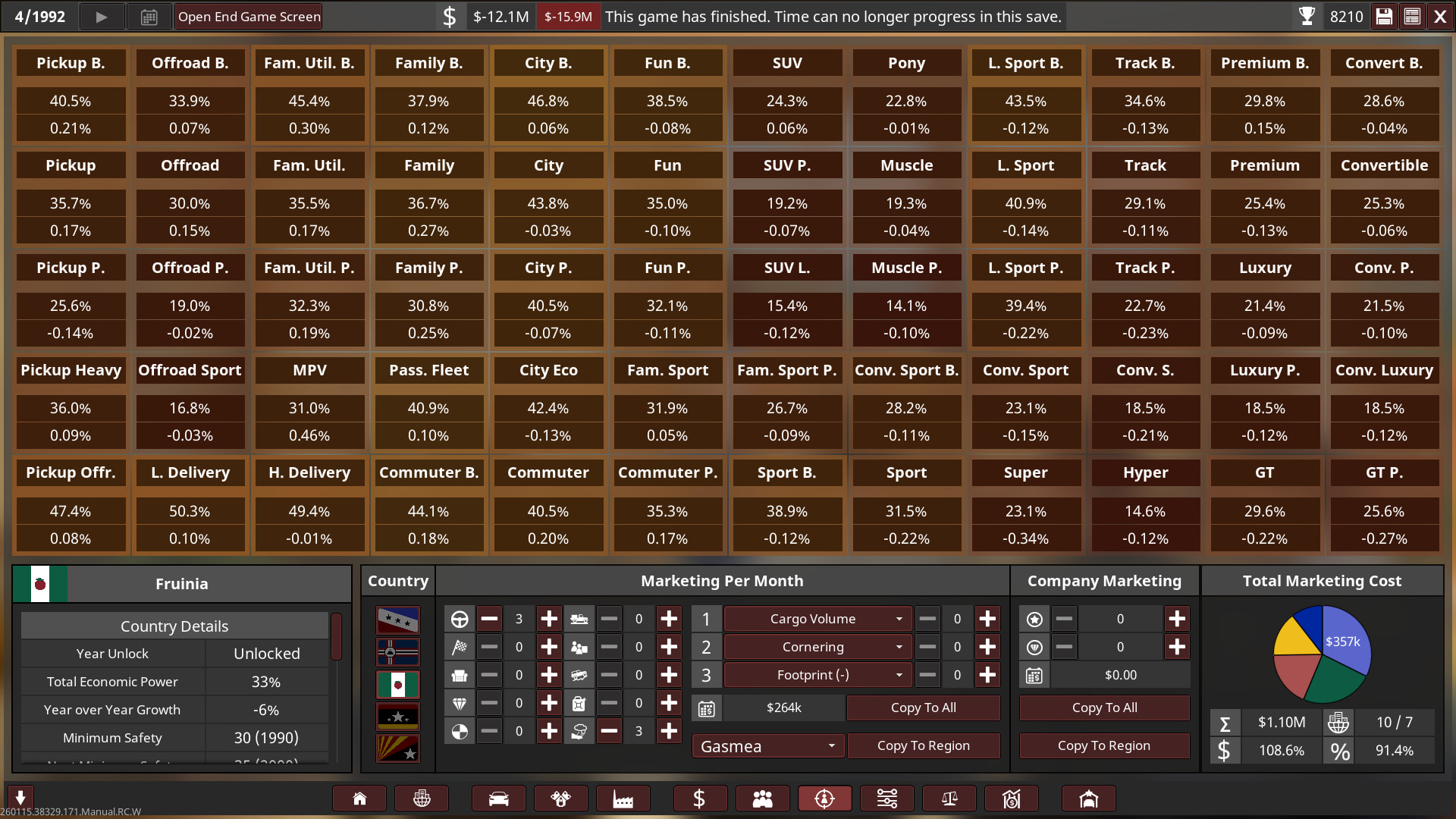This screenshot has height=819, width=1456.
Task: Open the people staff tab in bottom bar
Action: 762,799
